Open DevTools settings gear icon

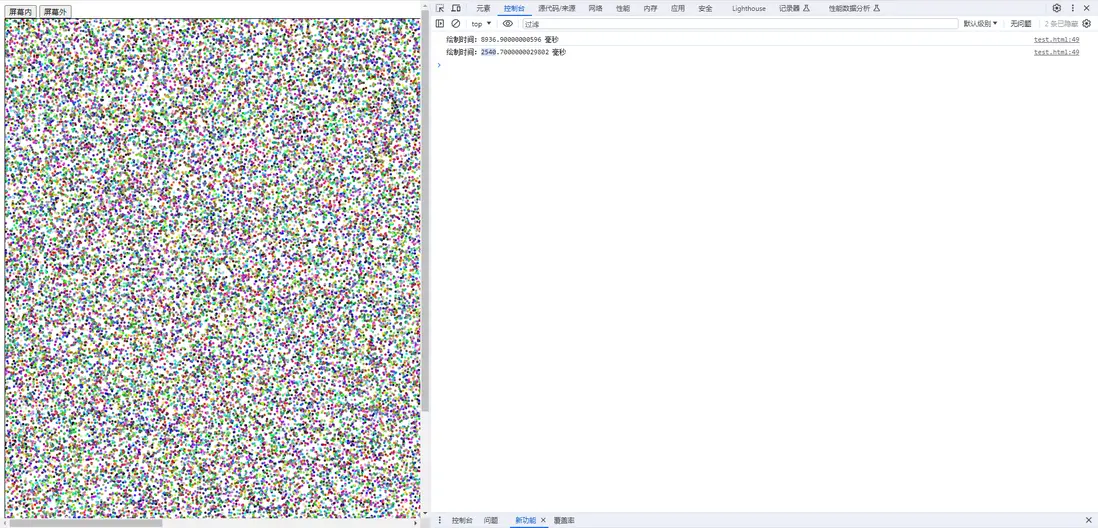coord(1057,8)
